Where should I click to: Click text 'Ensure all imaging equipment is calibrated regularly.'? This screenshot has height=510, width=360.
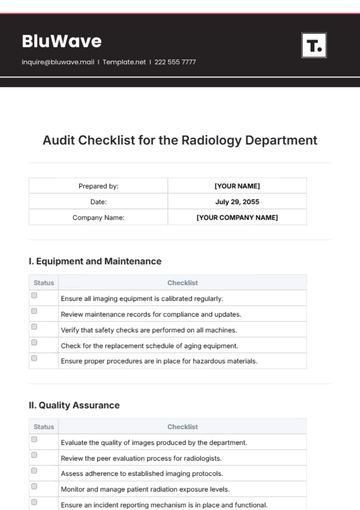(142, 299)
